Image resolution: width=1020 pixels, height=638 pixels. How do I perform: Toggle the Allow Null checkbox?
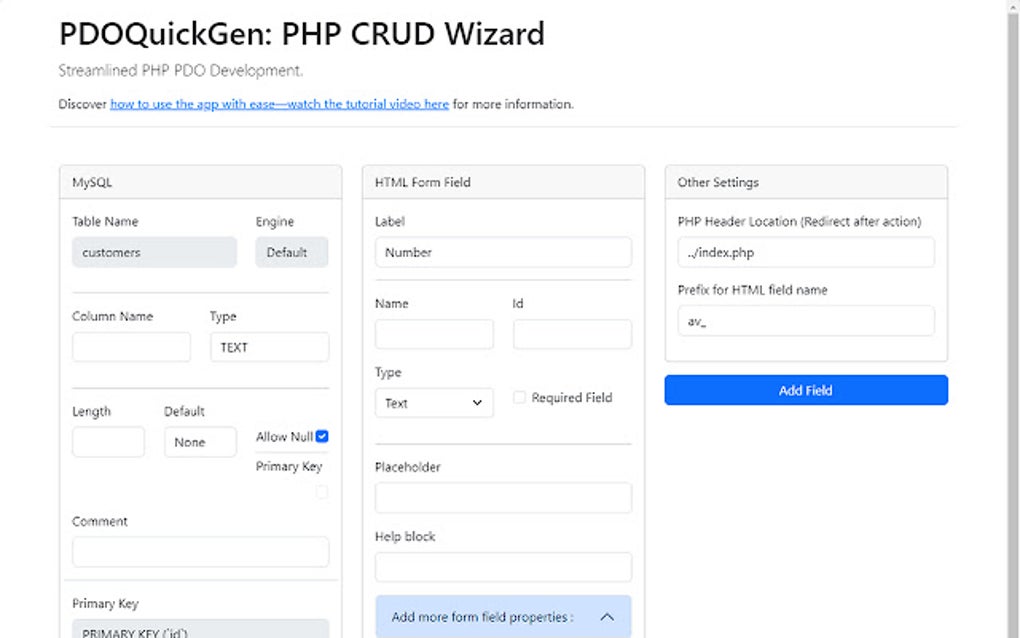[x=322, y=437]
